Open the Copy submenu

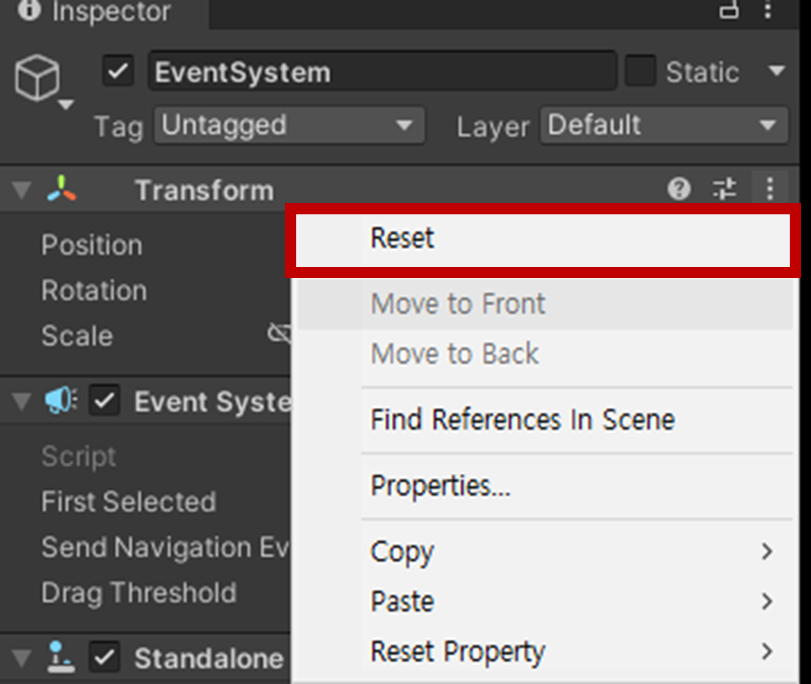[x=545, y=552]
